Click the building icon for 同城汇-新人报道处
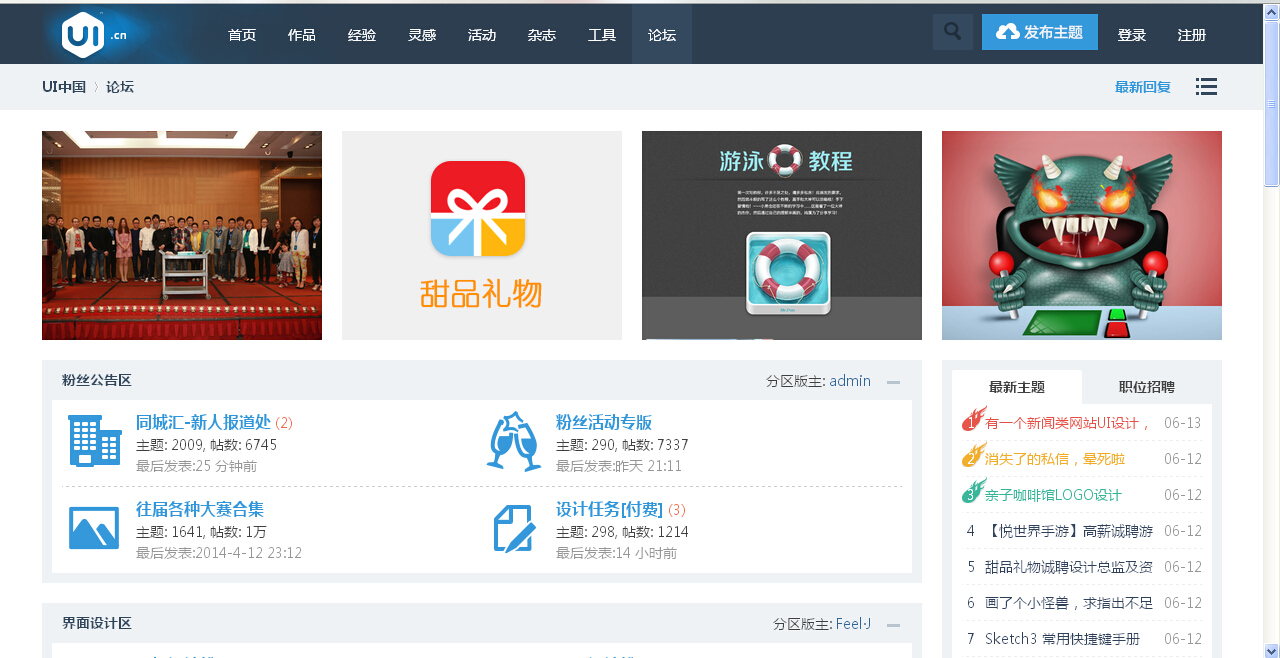This screenshot has height=658, width=1280. 95,441
